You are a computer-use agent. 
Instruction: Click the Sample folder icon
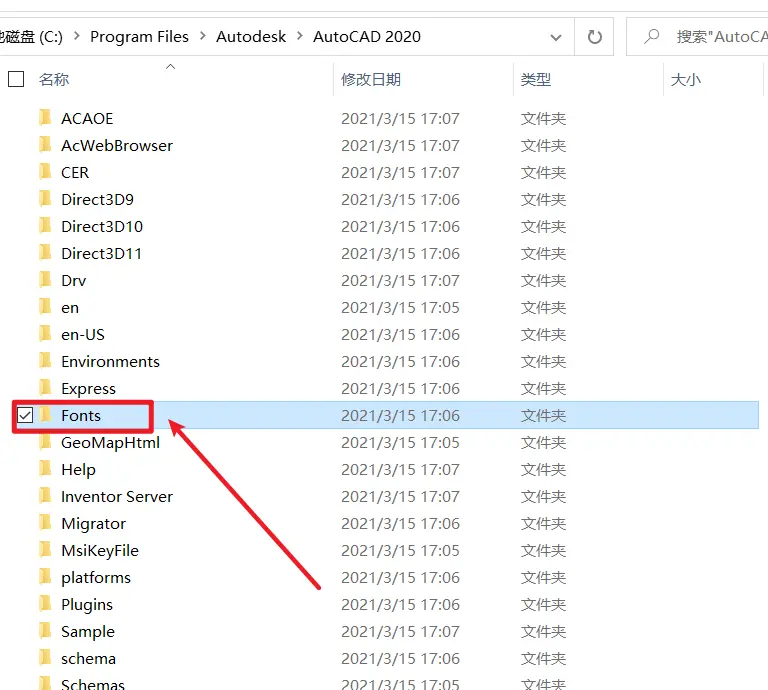click(x=45, y=631)
